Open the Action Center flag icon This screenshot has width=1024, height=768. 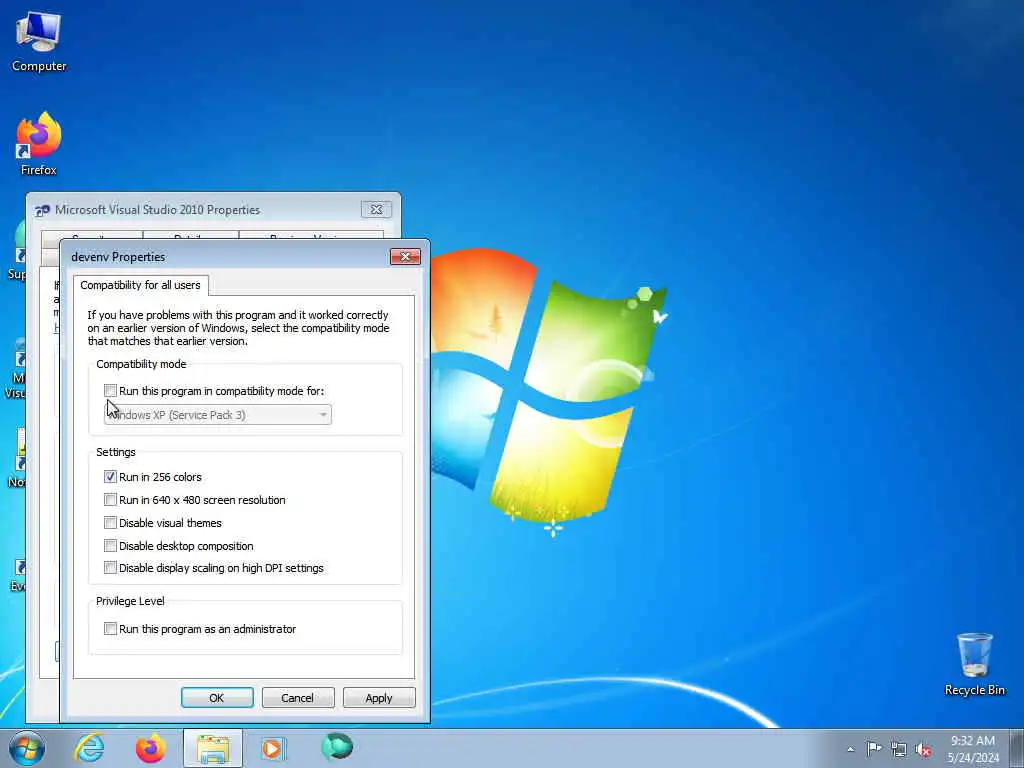(x=874, y=749)
